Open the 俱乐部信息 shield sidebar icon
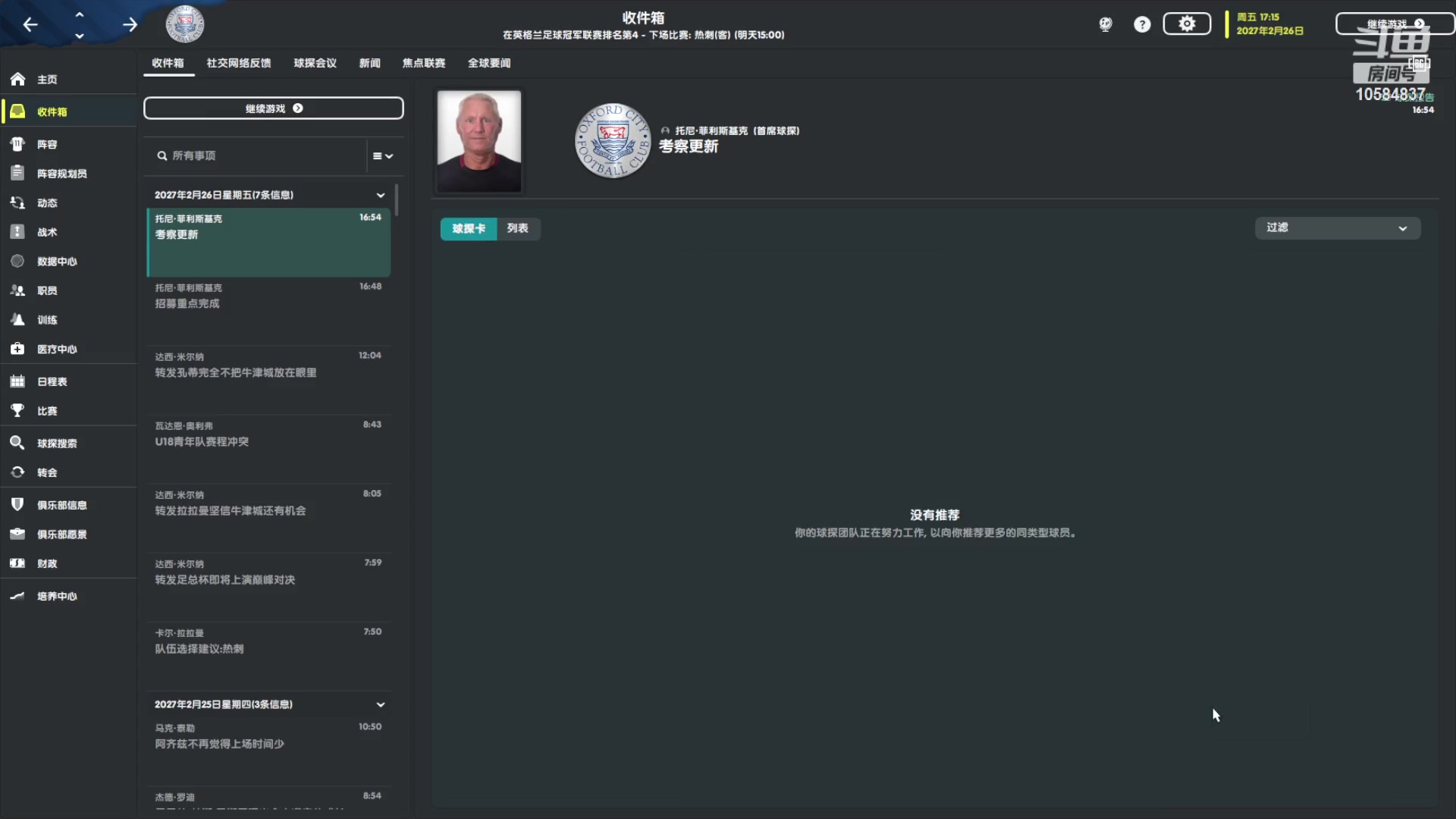This screenshot has width=1456, height=819. coord(17,505)
